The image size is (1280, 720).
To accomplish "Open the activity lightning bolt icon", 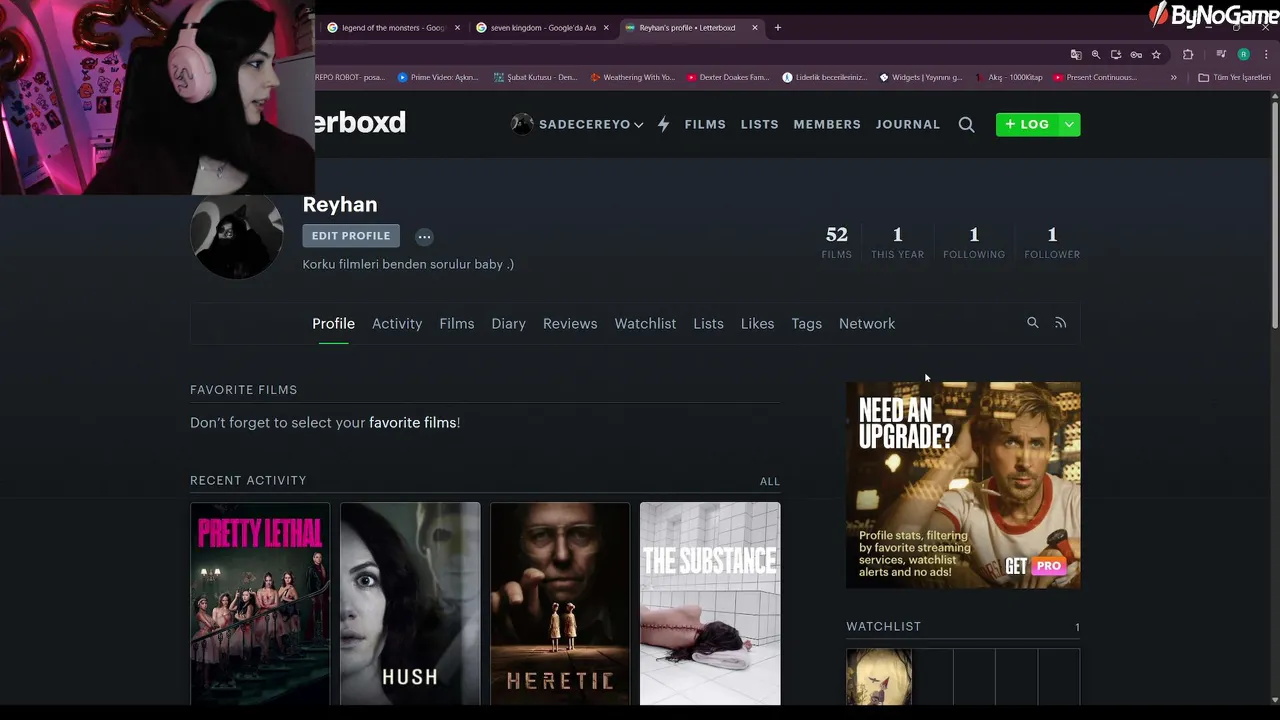I will [663, 125].
